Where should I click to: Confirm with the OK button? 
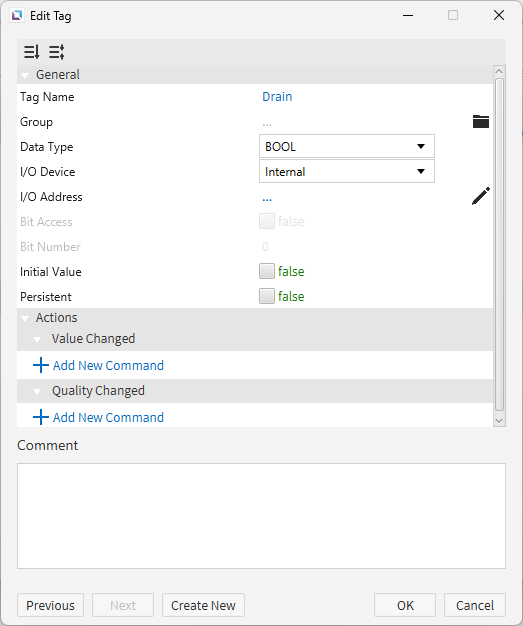pyautogui.click(x=405, y=605)
